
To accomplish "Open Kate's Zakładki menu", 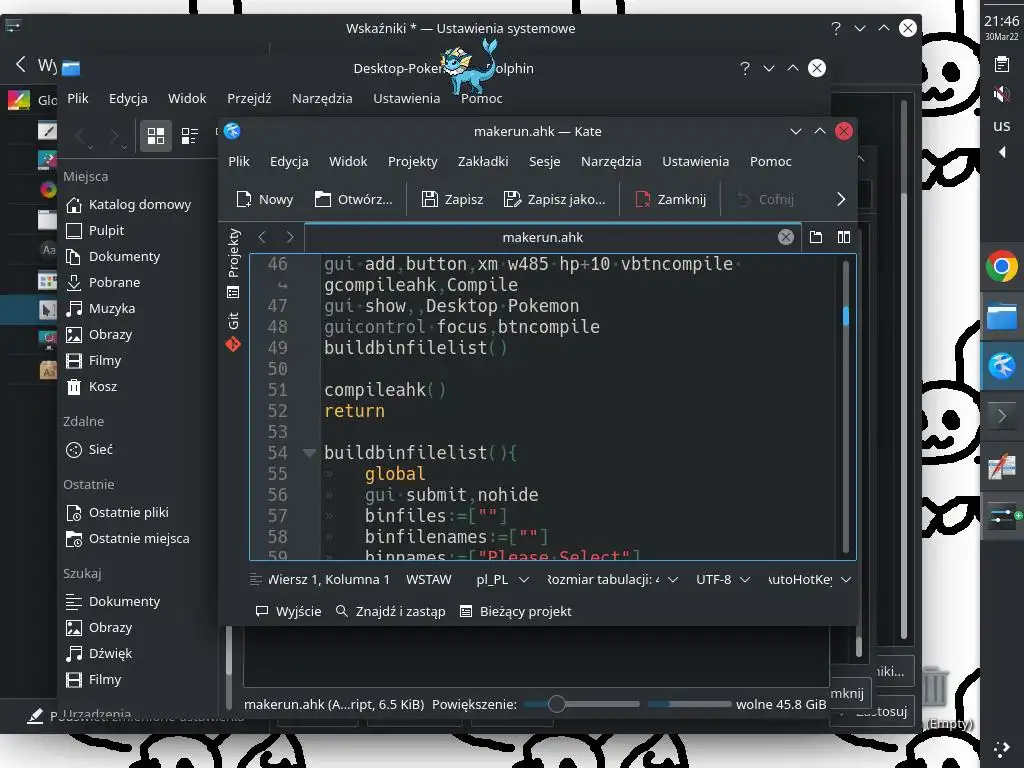I will pos(483,161).
